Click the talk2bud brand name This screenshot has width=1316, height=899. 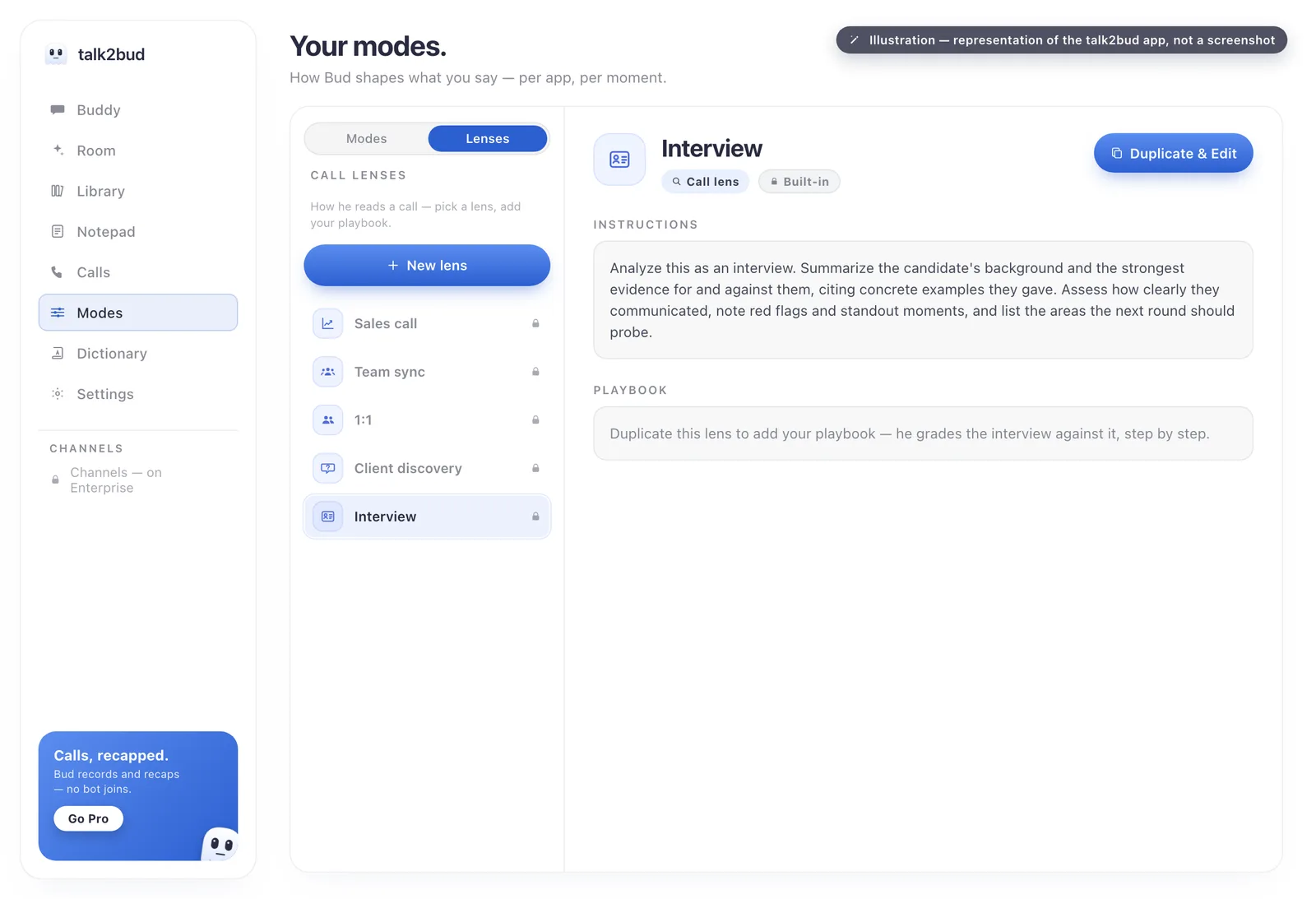click(111, 54)
